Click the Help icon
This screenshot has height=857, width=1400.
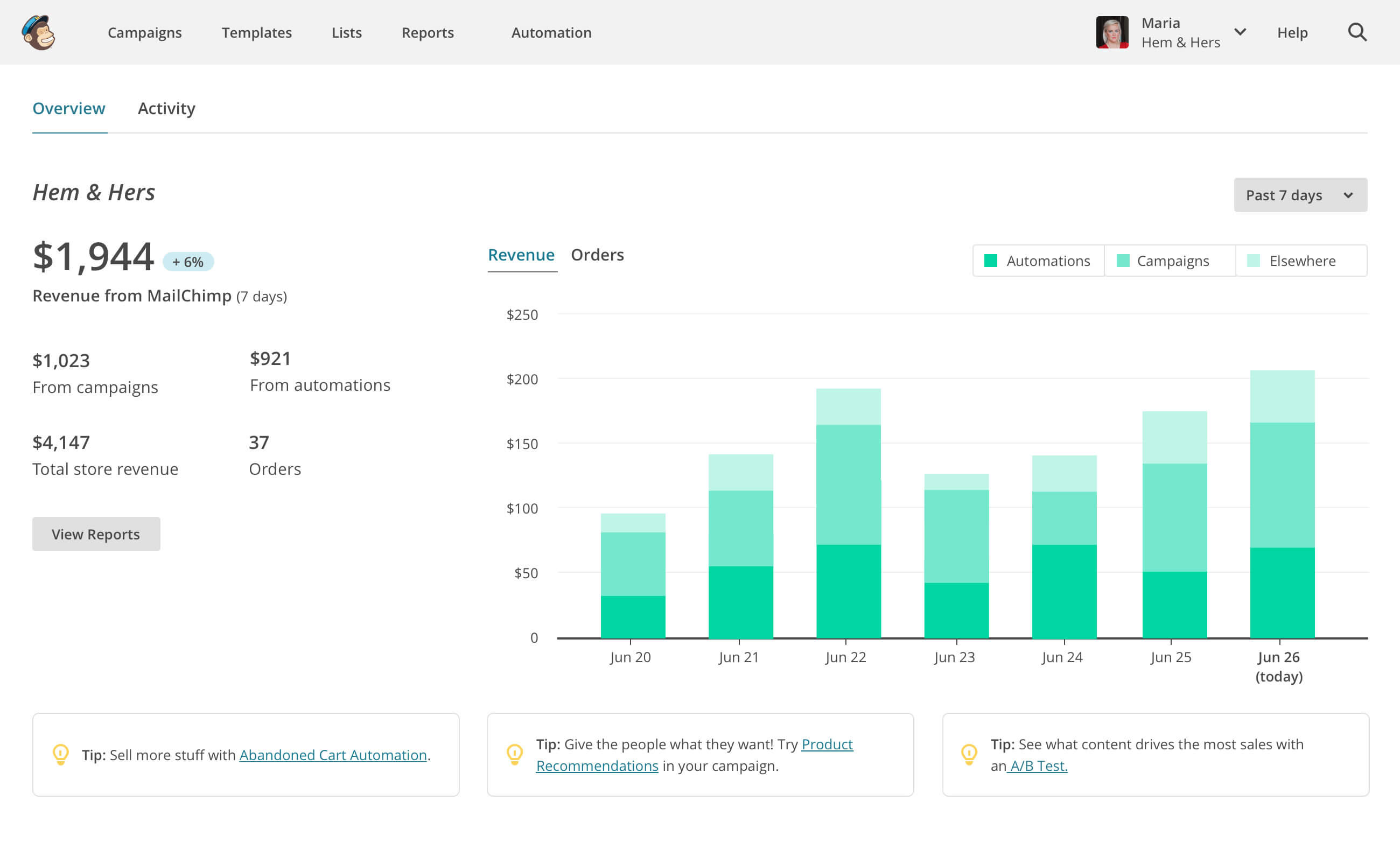(x=1294, y=32)
